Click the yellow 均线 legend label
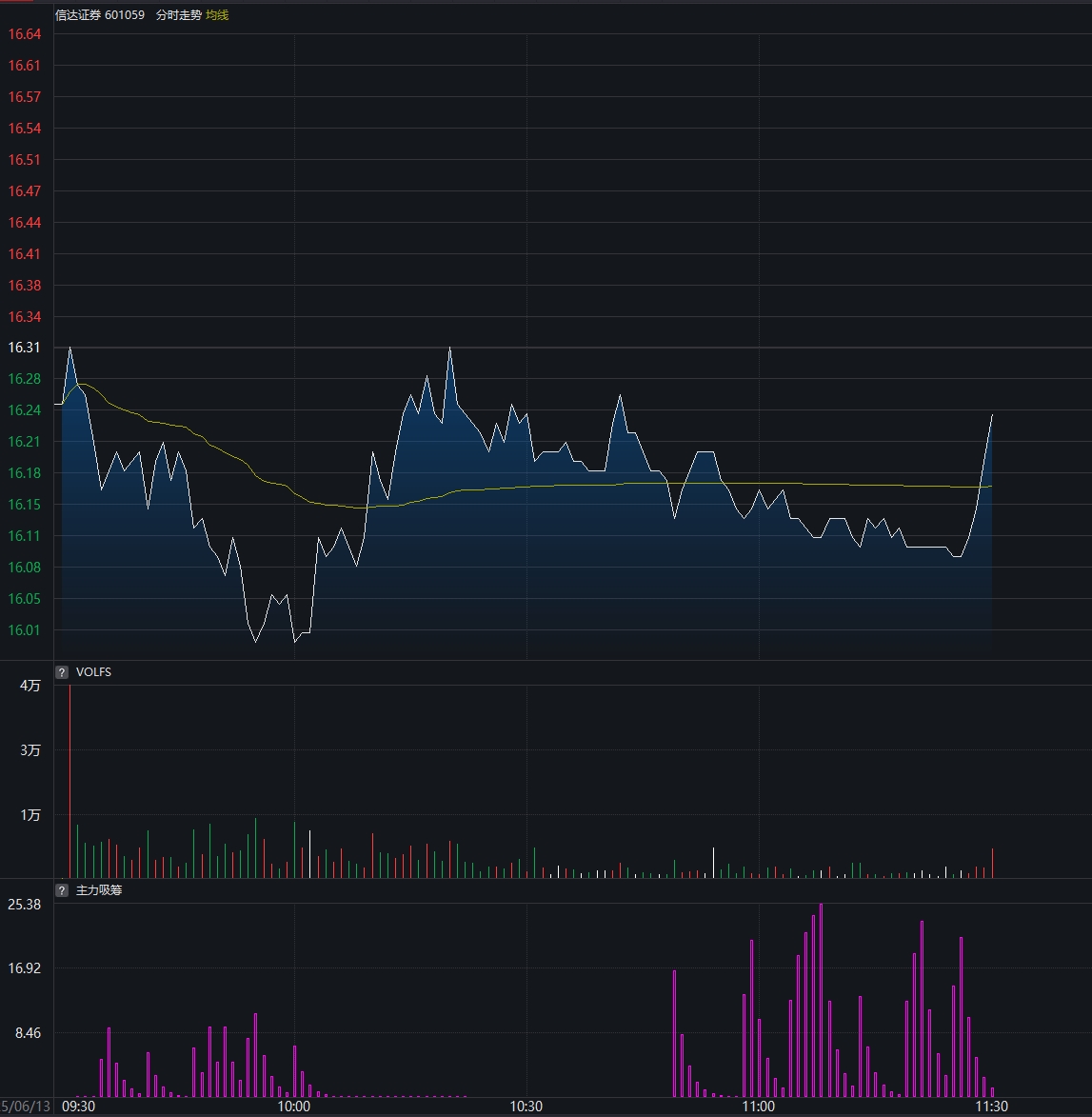Screen dimensions: 1092x1117 [217, 15]
